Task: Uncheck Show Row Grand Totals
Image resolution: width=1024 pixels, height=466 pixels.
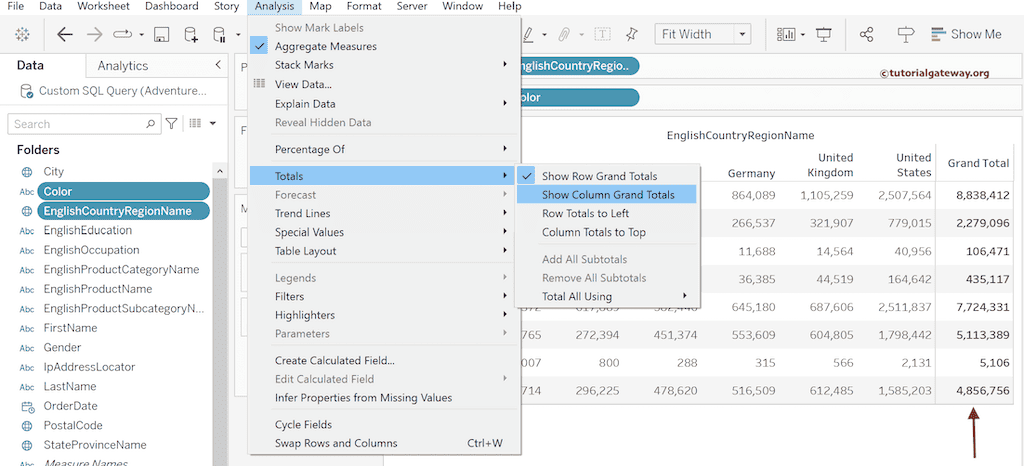Action: (x=600, y=176)
